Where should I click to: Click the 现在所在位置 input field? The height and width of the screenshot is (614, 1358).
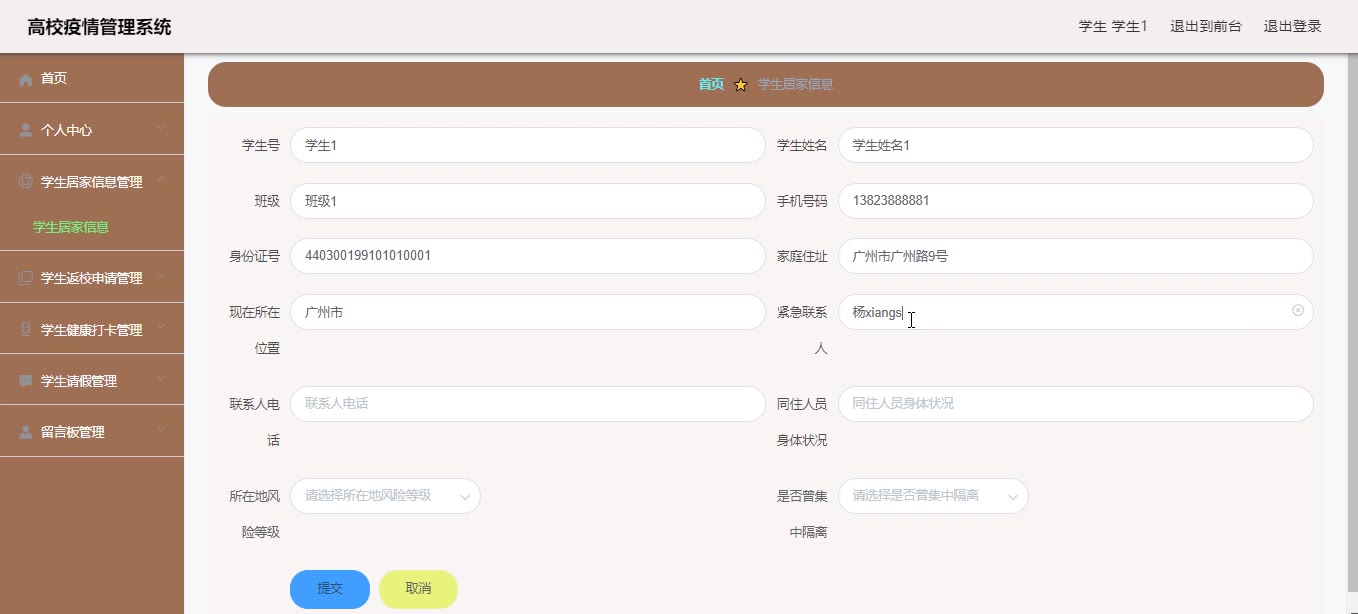528,312
